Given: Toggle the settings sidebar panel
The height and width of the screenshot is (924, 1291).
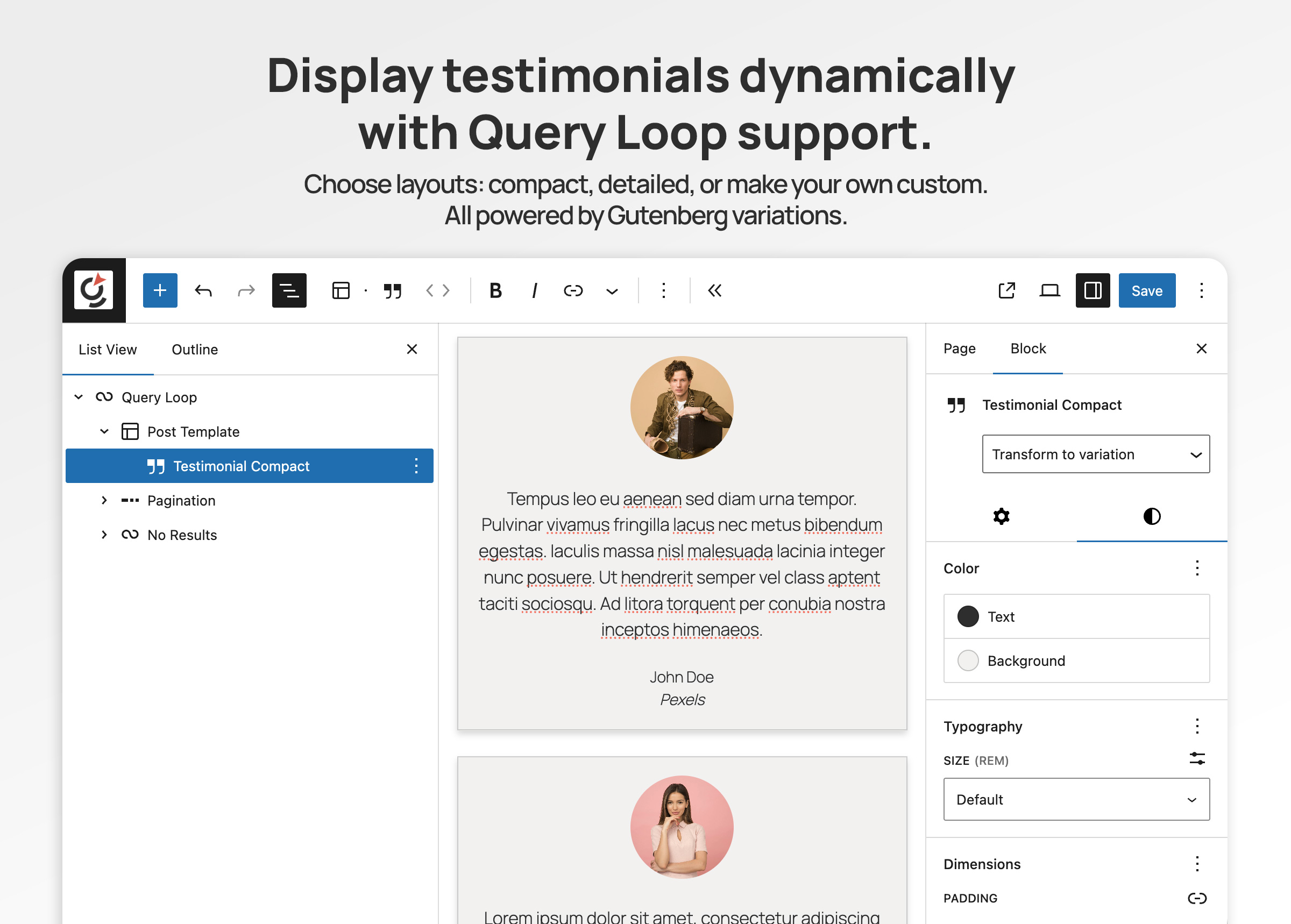Looking at the screenshot, I should 1092,291.
